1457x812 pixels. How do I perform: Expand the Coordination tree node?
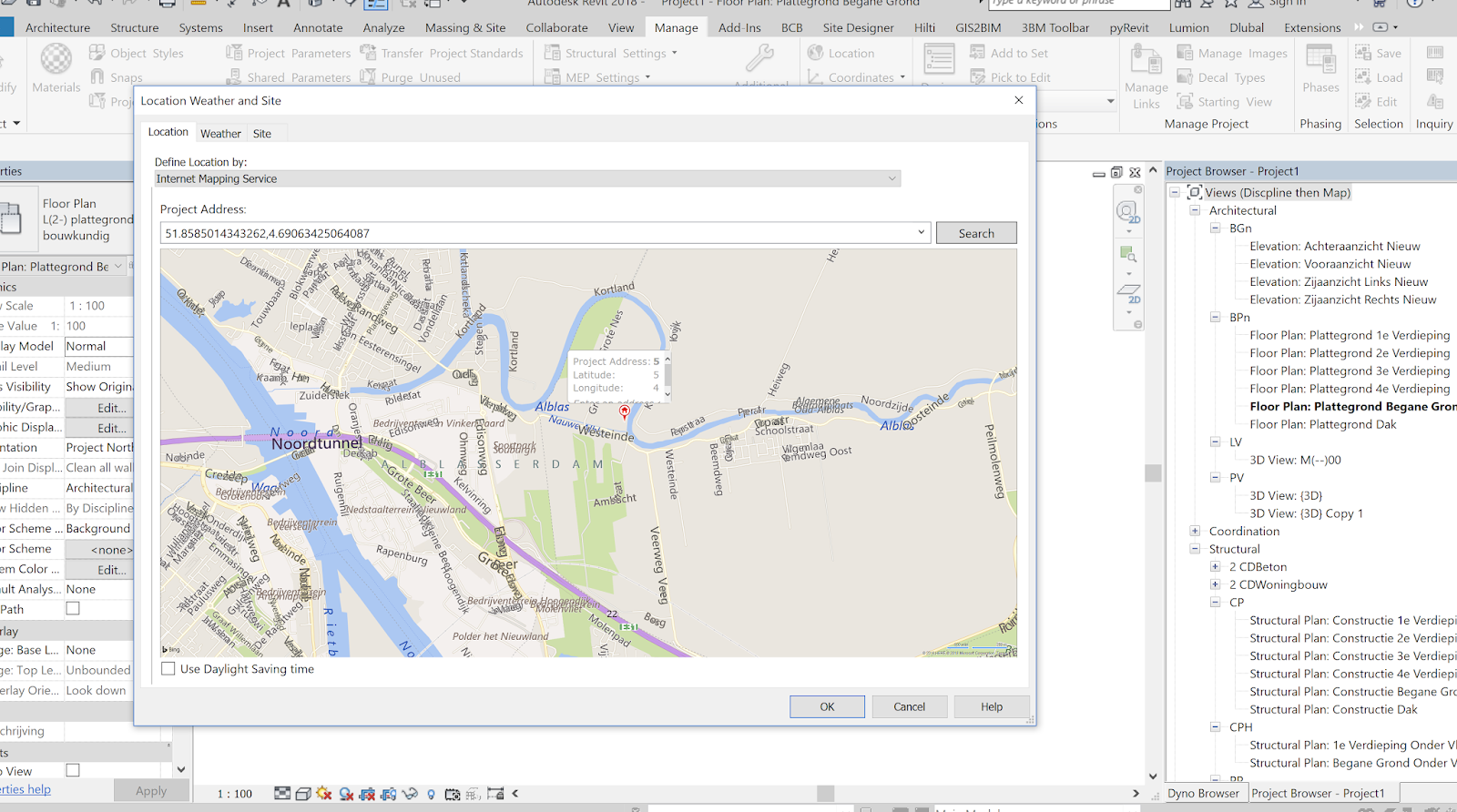(1195, 531)
